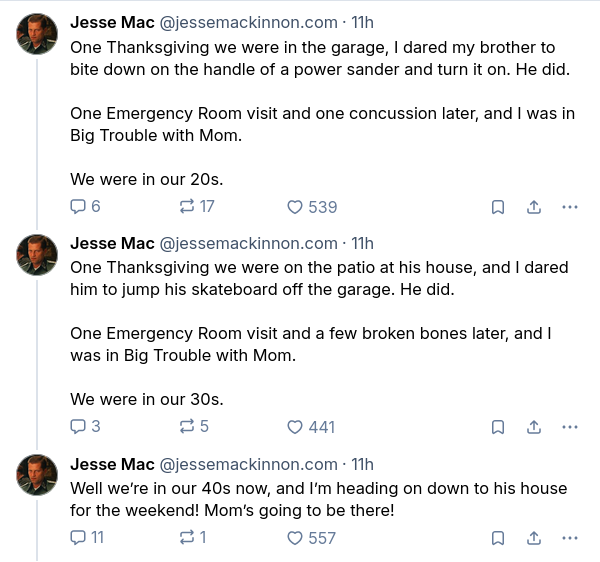This screenshot has height=562, width=600.
Task: Bookmark the skateboard post
Action: (x=497, y=427)
